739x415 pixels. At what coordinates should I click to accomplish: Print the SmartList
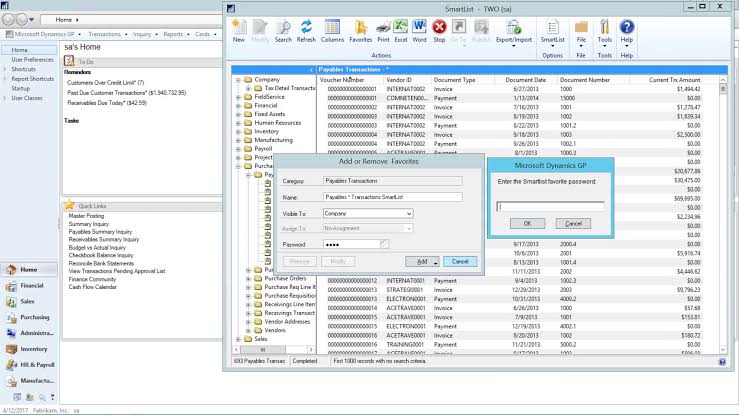click(x=383, y=31)
